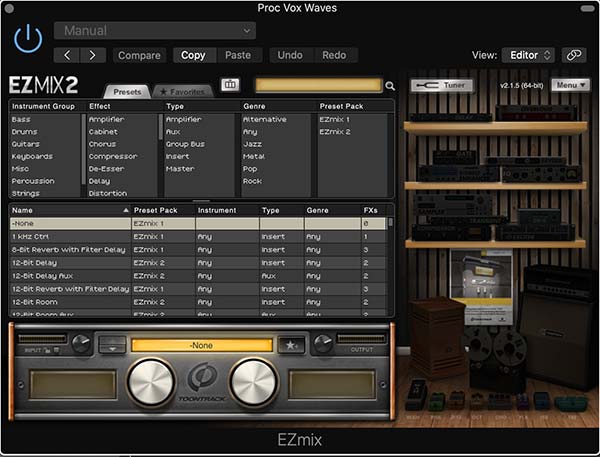Toggle the plugin power bypass button
The width and height of the screenshot is (600, 457).
point(28,39)
